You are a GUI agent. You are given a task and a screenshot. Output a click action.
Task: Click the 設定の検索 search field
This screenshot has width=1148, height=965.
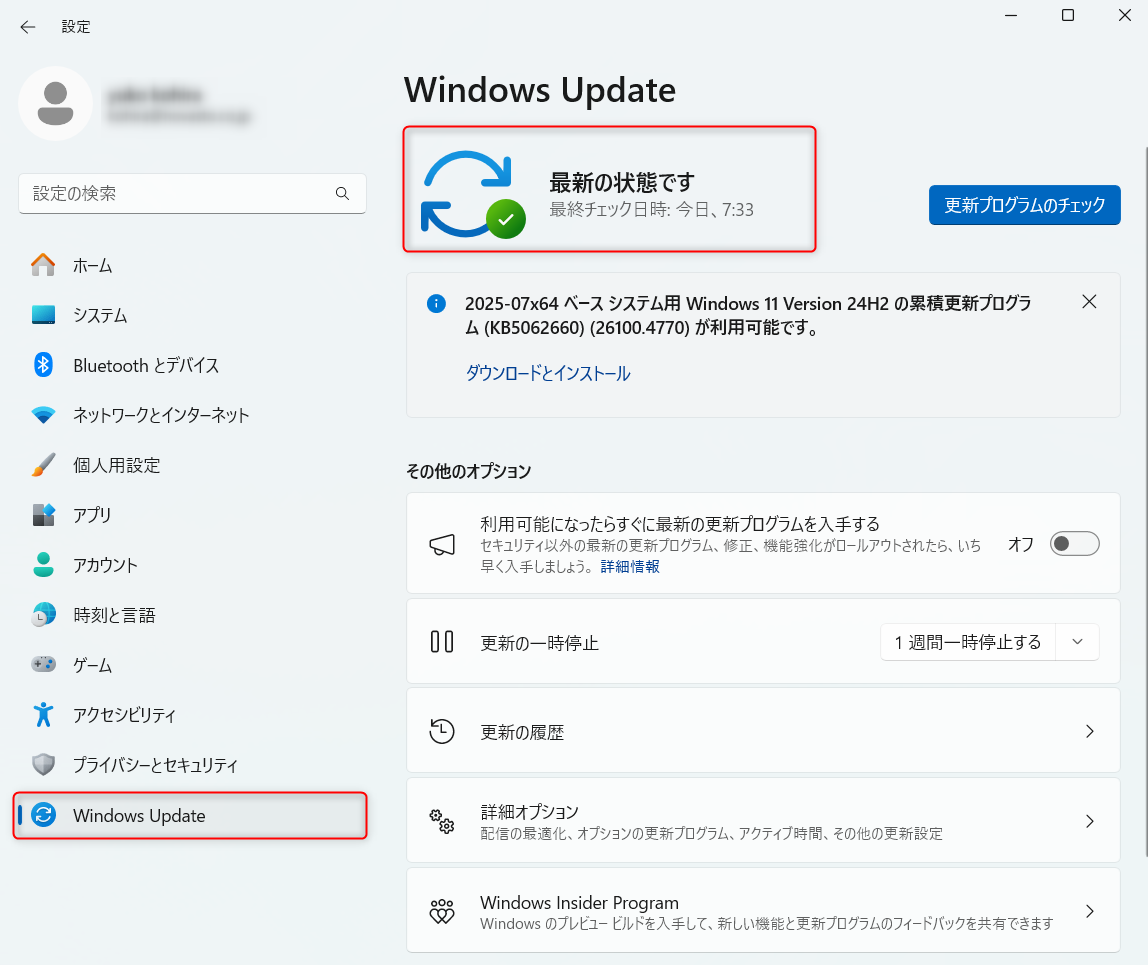click(192, 193)
